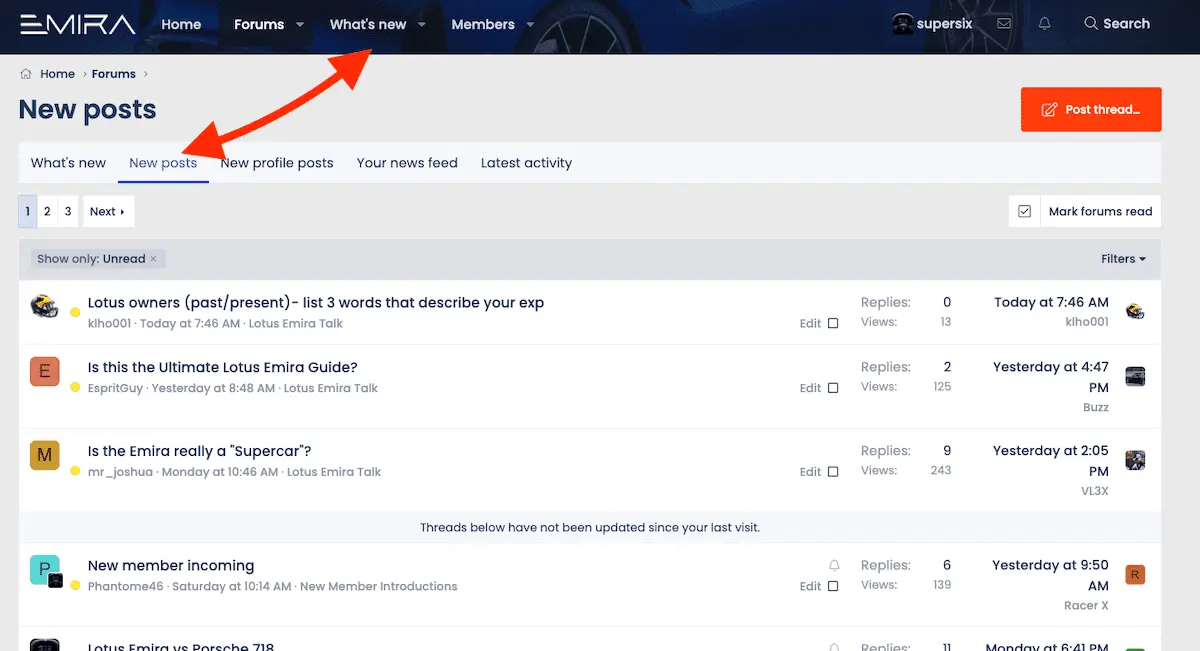Click the EMIRA site logo
The height and width of the screenshot is (651, 1200).
[x=78, y=24]
